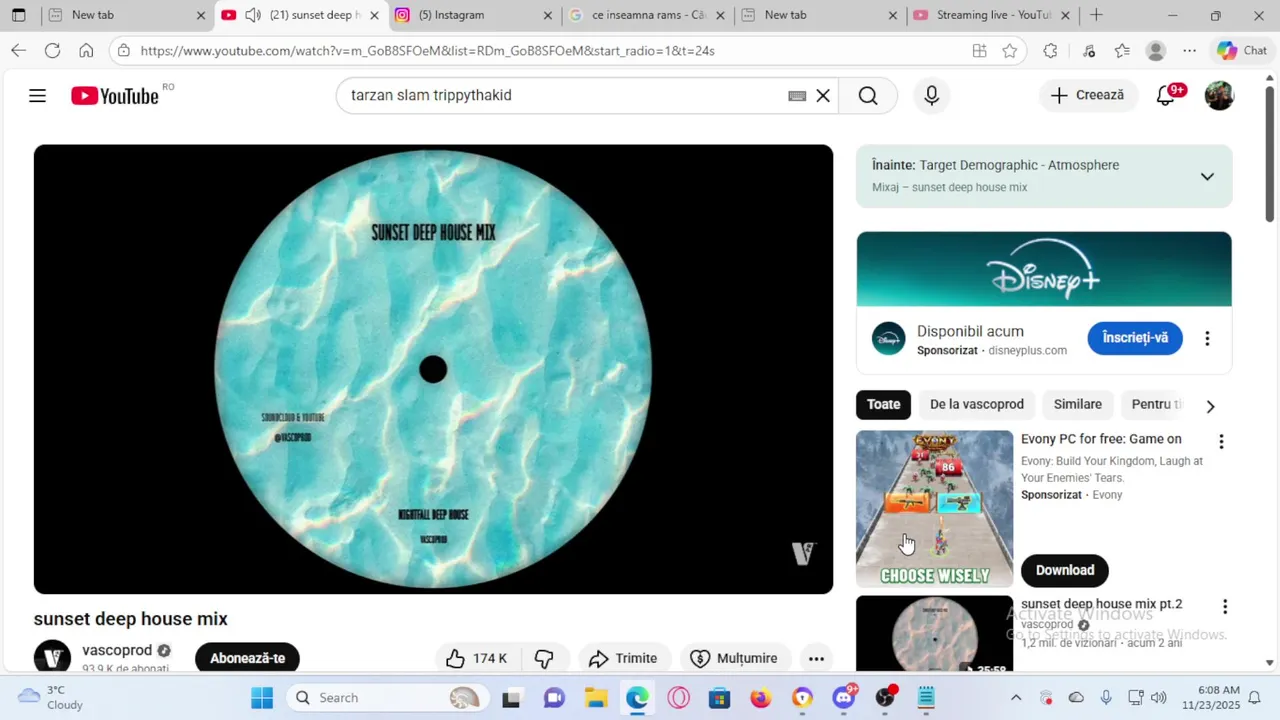The image size is (1280, 720).
Task: Open YouTube notifications bell
Action: [1166, 96]
